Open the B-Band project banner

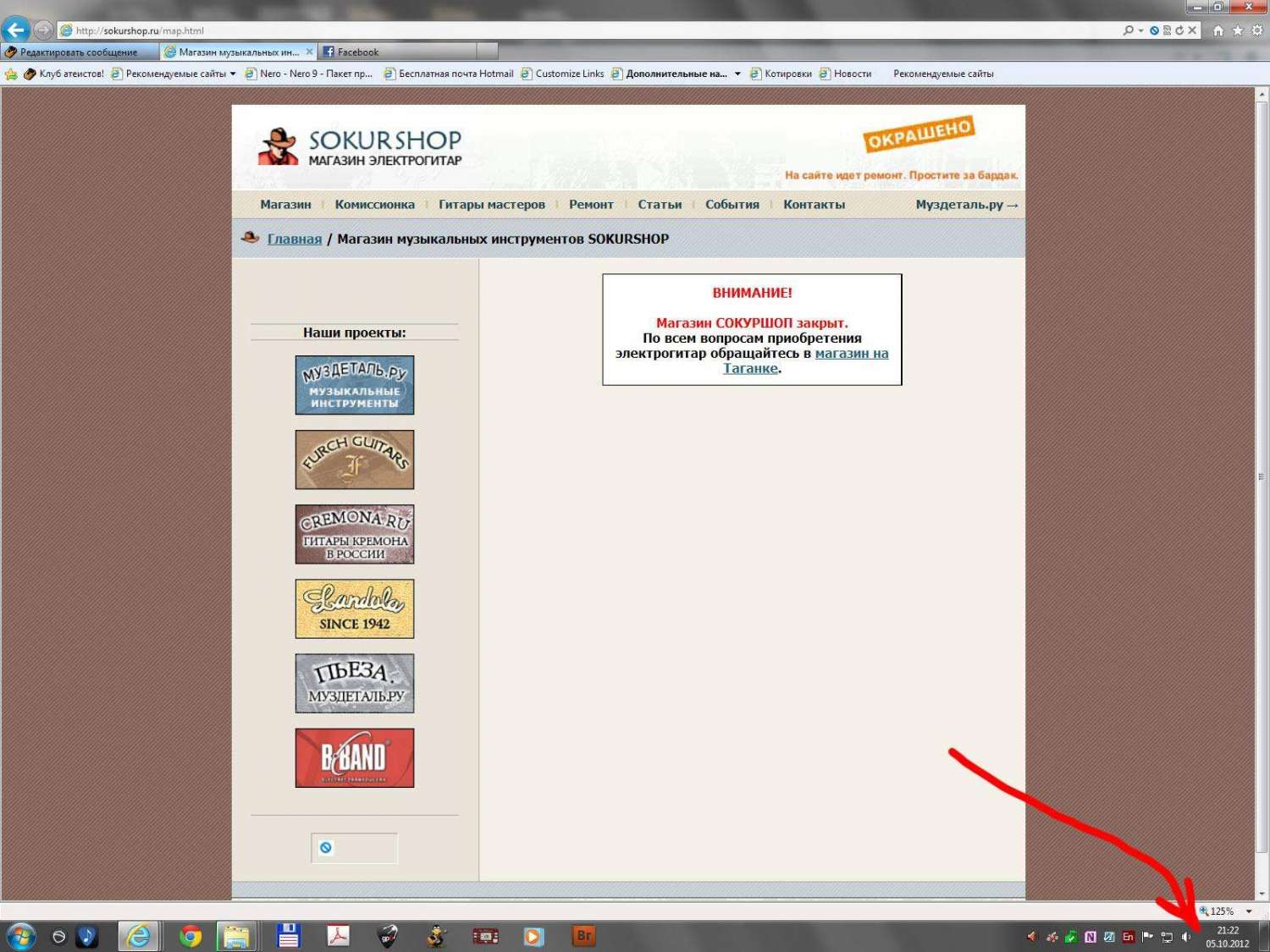[x=355, y=757]
